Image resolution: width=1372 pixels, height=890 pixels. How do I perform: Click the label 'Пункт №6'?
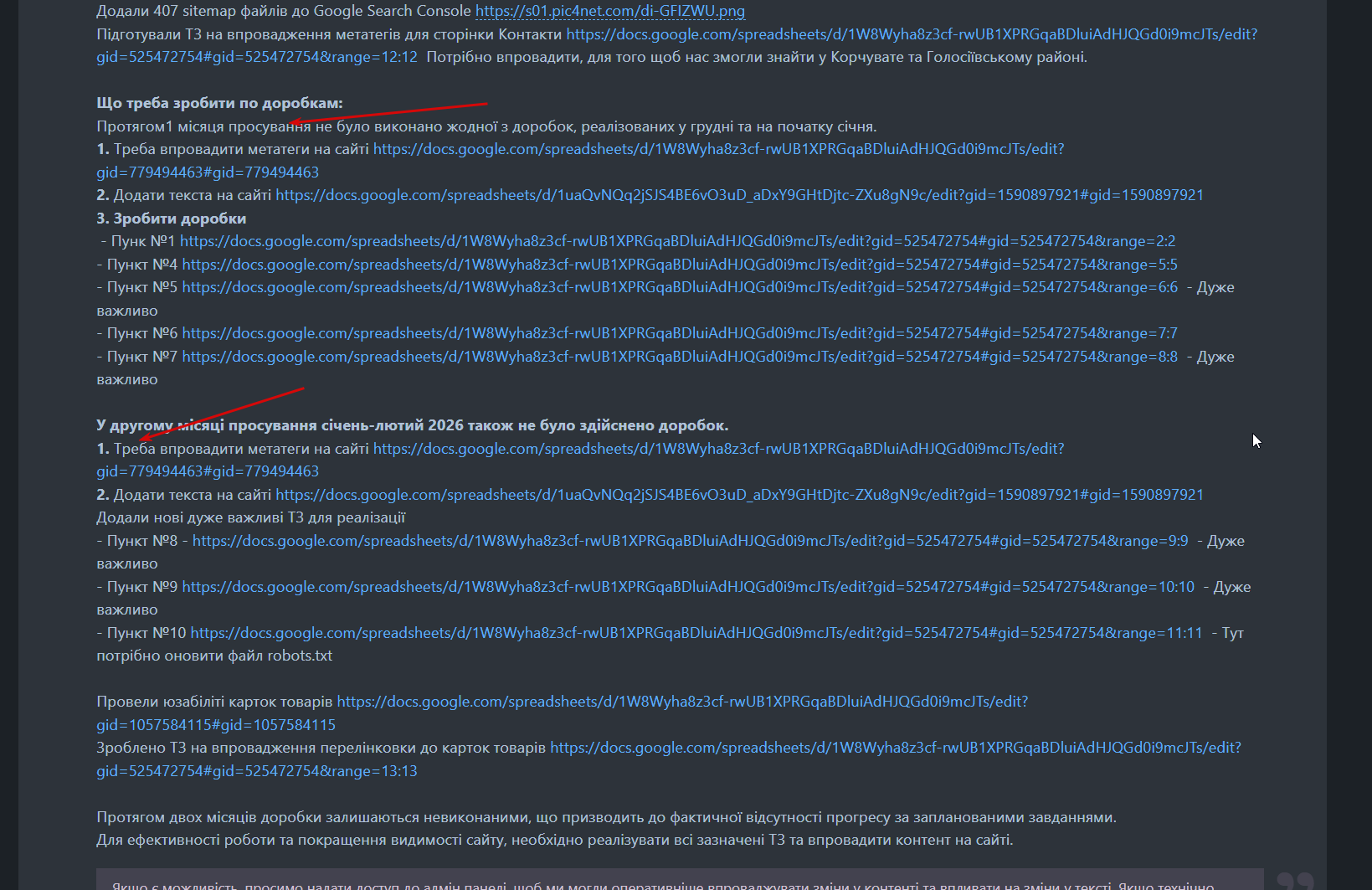142,333
